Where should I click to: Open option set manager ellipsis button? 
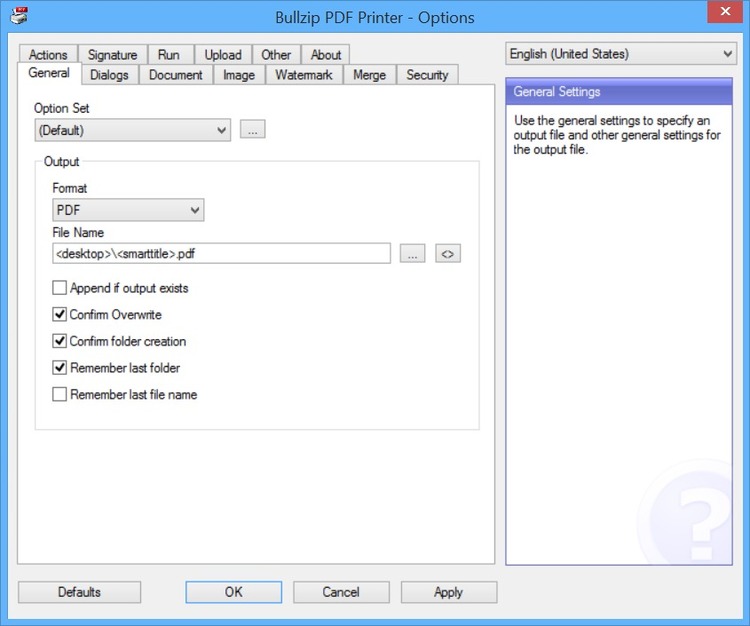(253, 130)
